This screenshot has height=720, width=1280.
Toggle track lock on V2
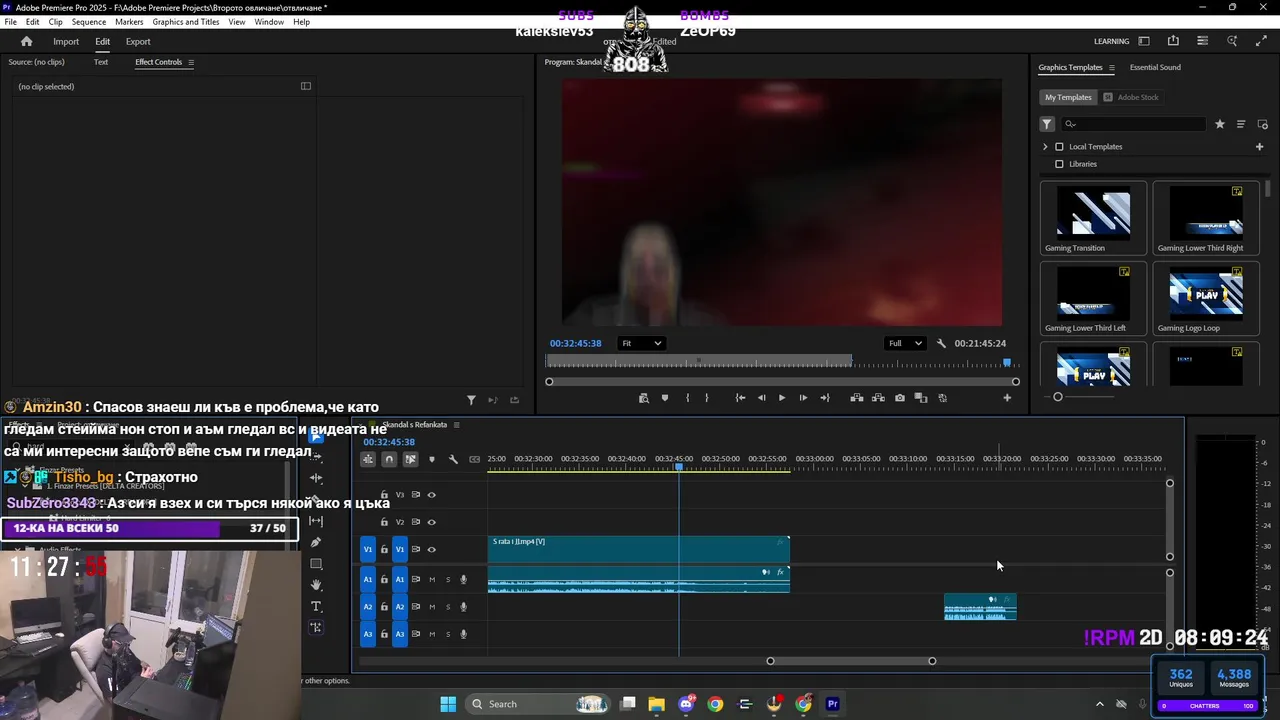coord(384,522)
